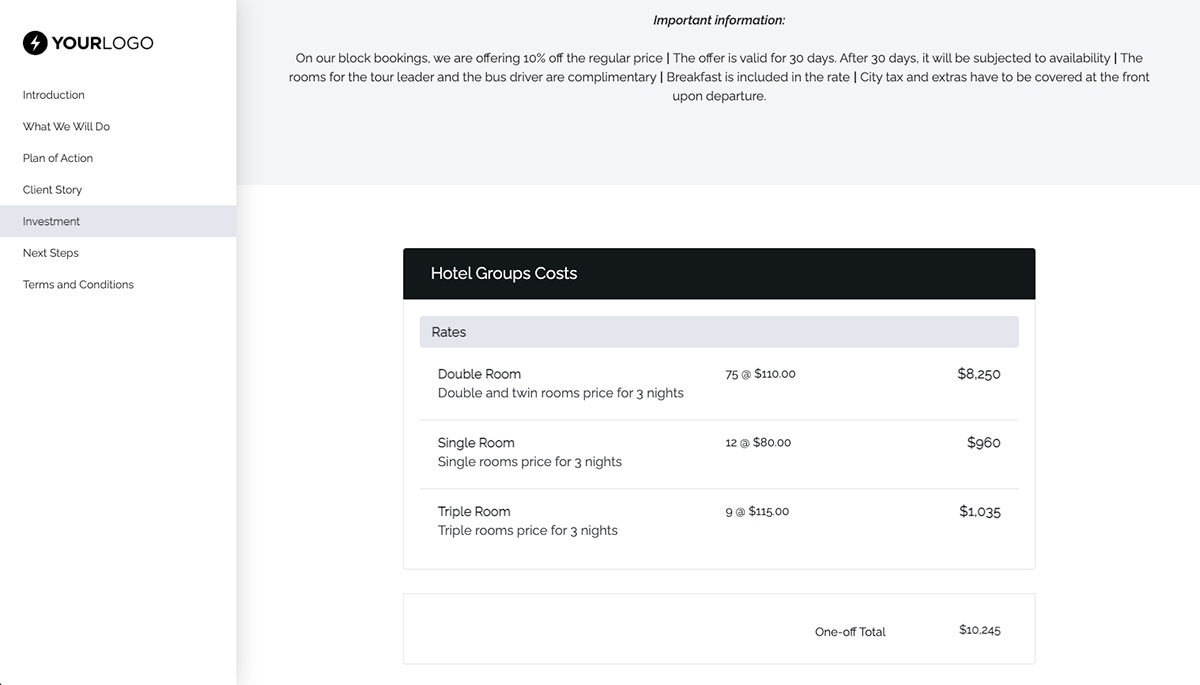Click the Triple Room line item
The height and width of the screenshot is (685, 1200).
click(x=473, y=511)
